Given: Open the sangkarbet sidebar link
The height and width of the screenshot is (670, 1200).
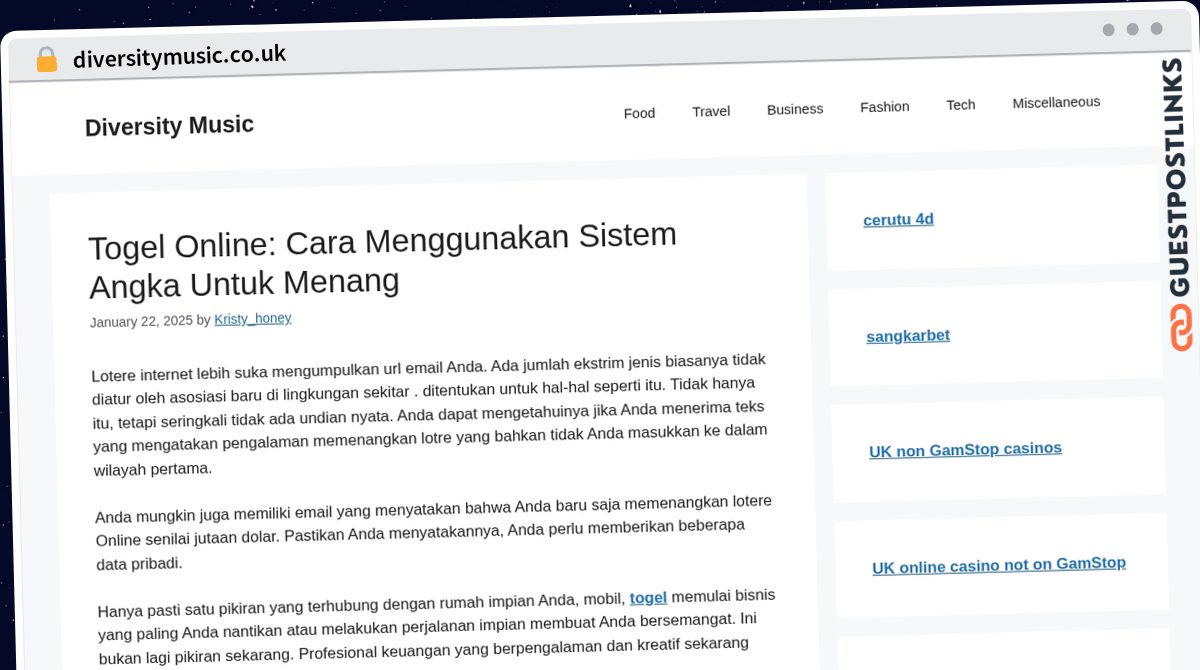Looking at the screenshot, I should pos(908,336).
